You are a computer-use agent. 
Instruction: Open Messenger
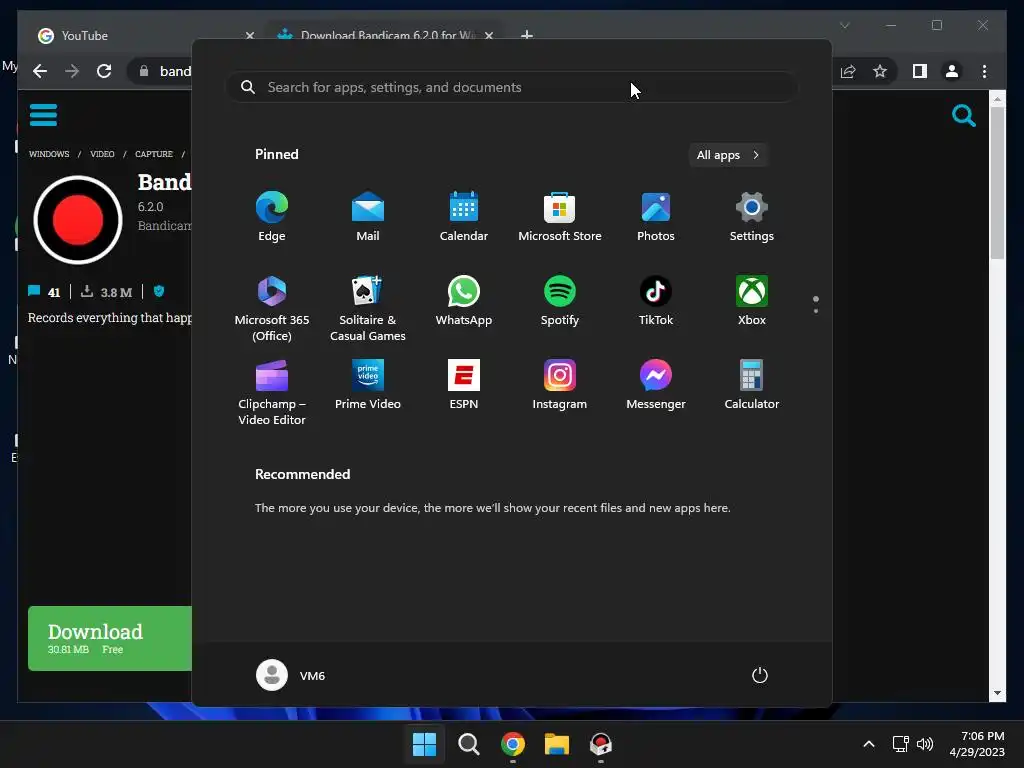click(x=656, y=385)
